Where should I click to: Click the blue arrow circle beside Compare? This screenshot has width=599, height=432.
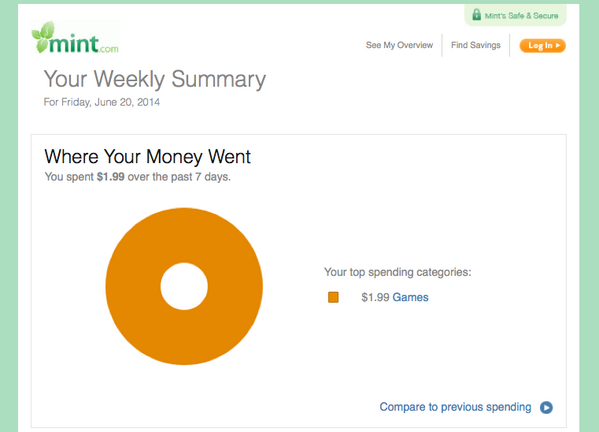click(x=546, y=408)
